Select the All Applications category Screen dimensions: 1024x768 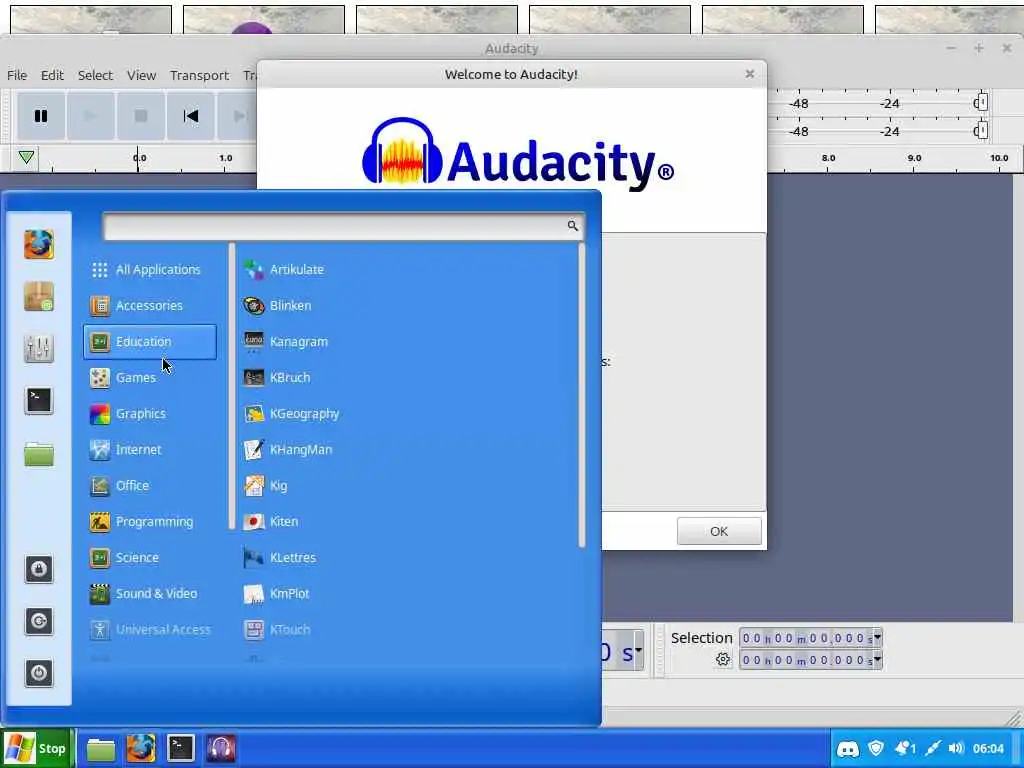pyautogui.click(x=150, y=270)
